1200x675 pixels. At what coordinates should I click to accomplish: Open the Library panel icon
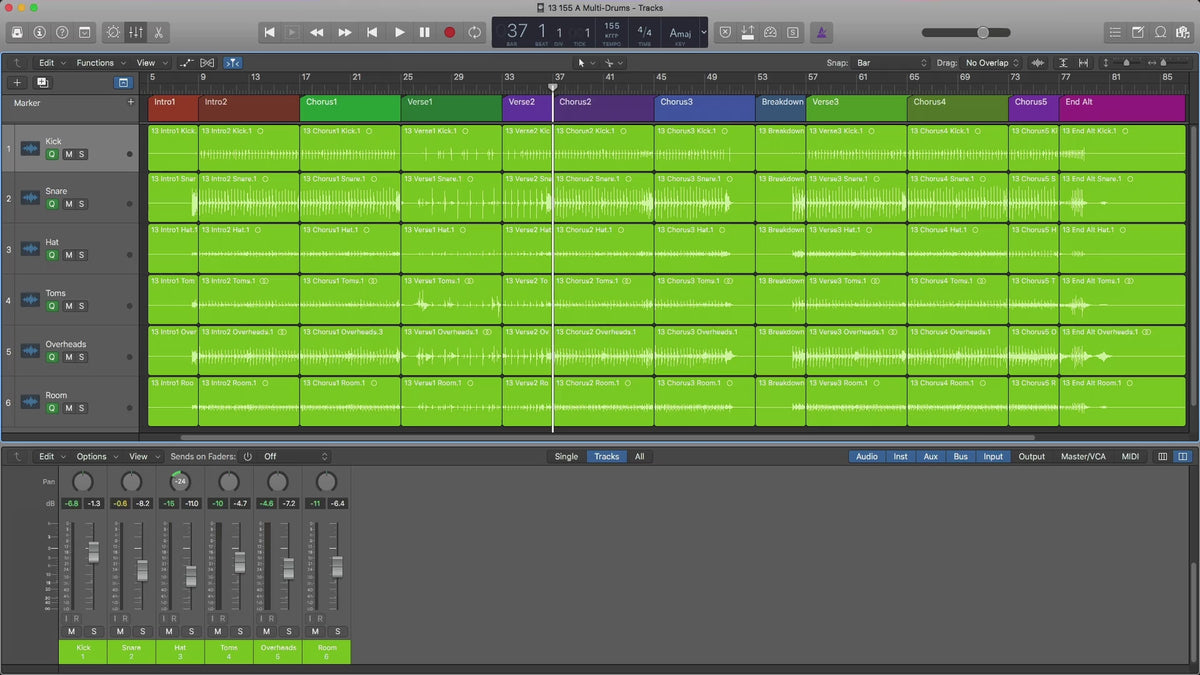[x=17, y=32]
